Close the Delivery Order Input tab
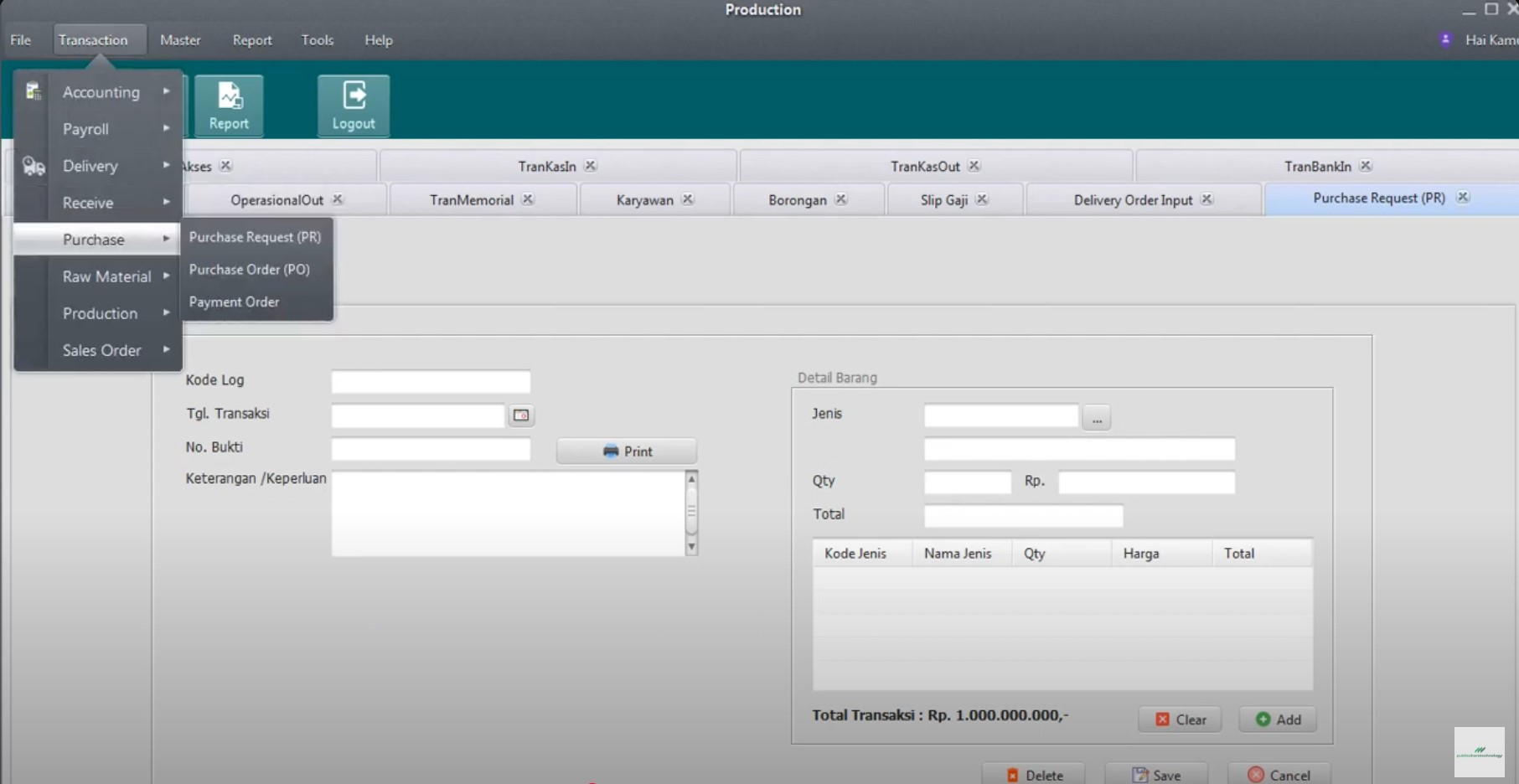This screenshot has height=784, width=1519. pyautogui.click(x=1206, y=199)
